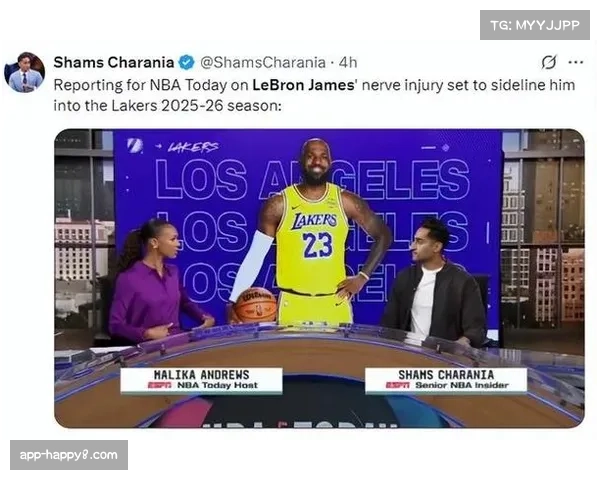Screen dimensions: 600x480
Task: Open the Grok circle-slash icon
Action: pyautogui.click(x=549, y=62)
